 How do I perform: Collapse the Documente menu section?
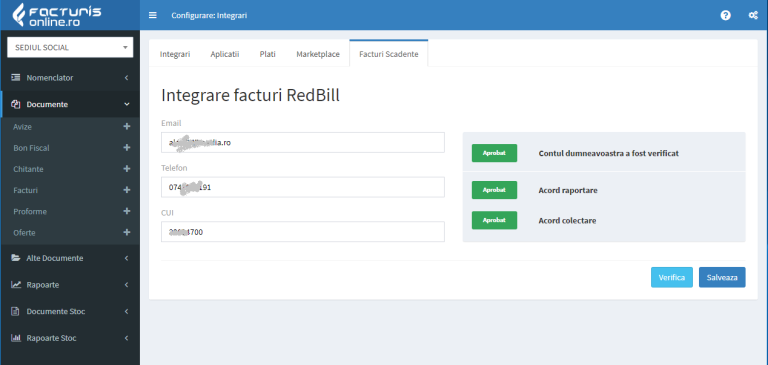pos(70,104)
